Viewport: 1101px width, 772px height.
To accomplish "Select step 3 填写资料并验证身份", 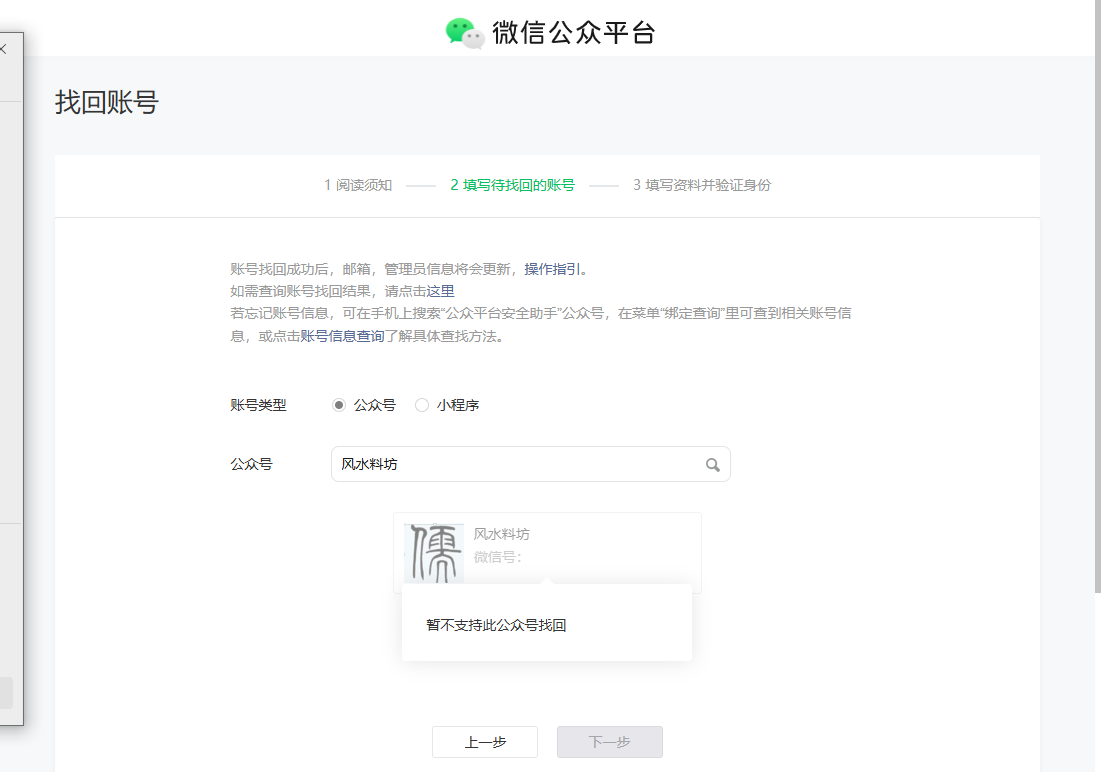I will pos(701,185).
